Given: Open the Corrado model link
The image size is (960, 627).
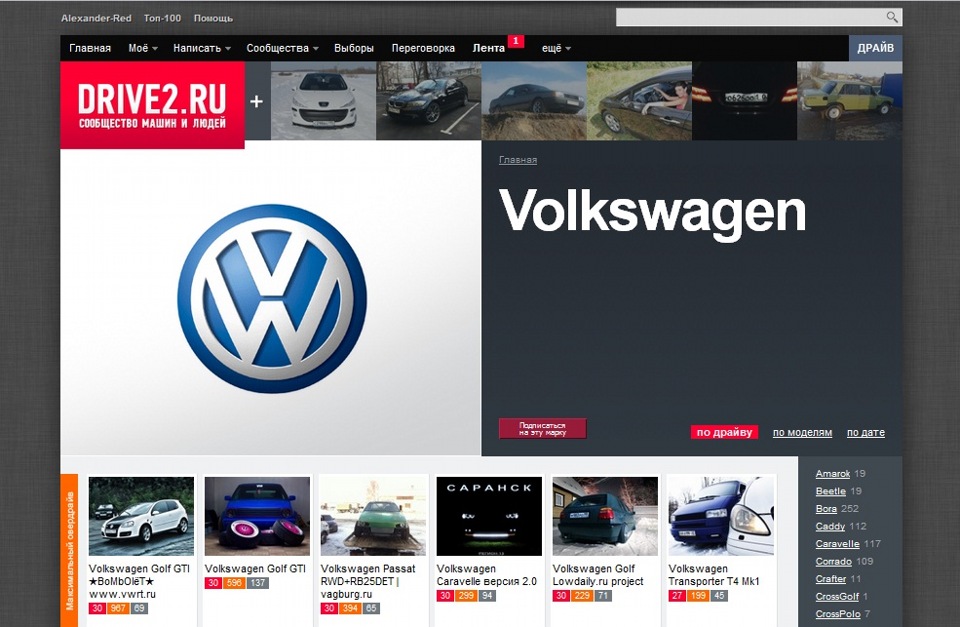Looking at the screenshot, I should point(833,561).
